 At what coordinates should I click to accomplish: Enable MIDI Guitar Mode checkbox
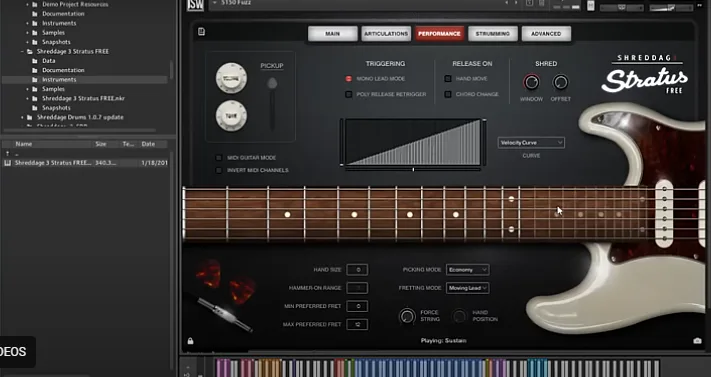[219, 158]
